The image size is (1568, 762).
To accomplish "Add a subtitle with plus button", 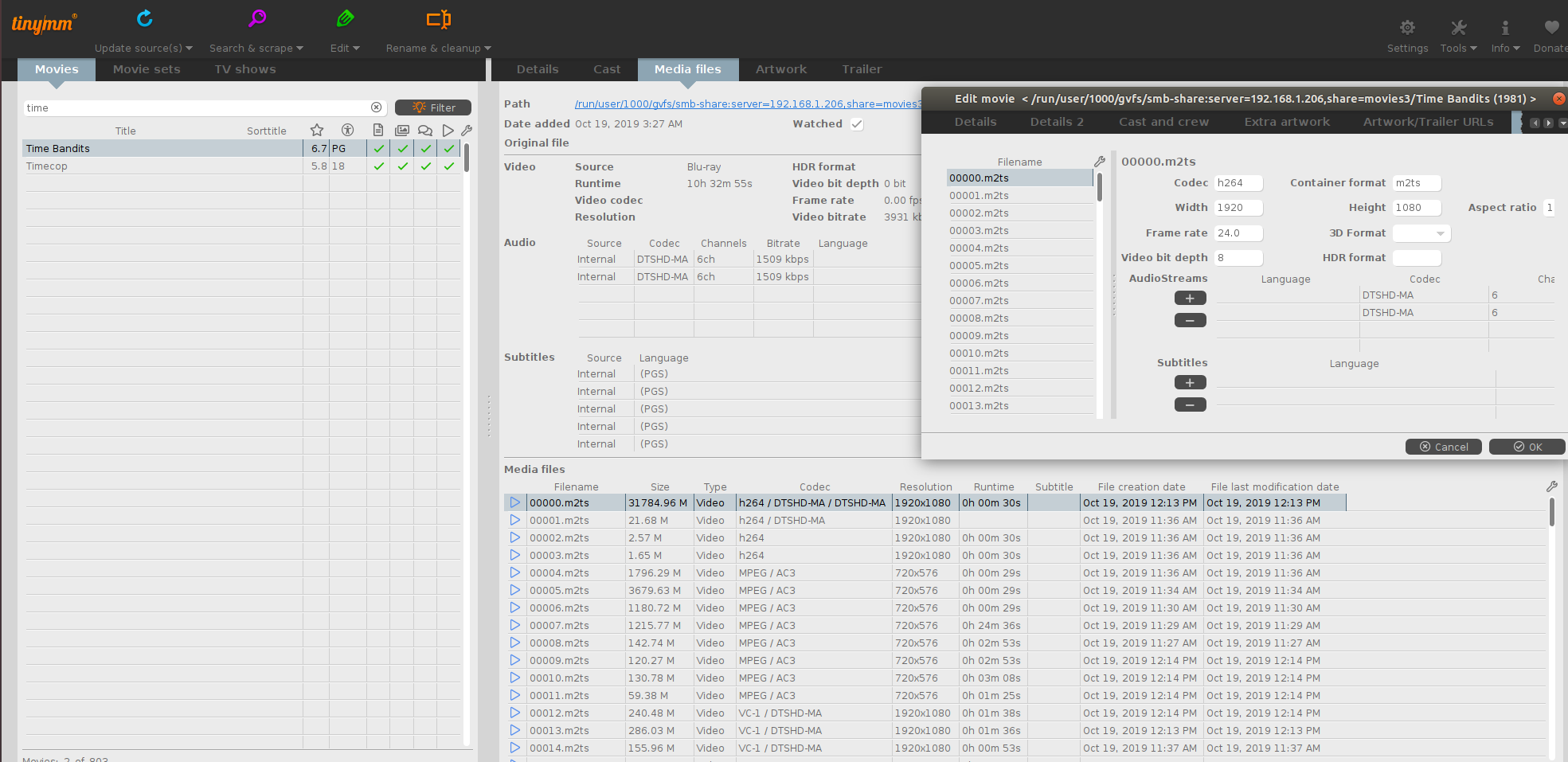I will 1190,382.
